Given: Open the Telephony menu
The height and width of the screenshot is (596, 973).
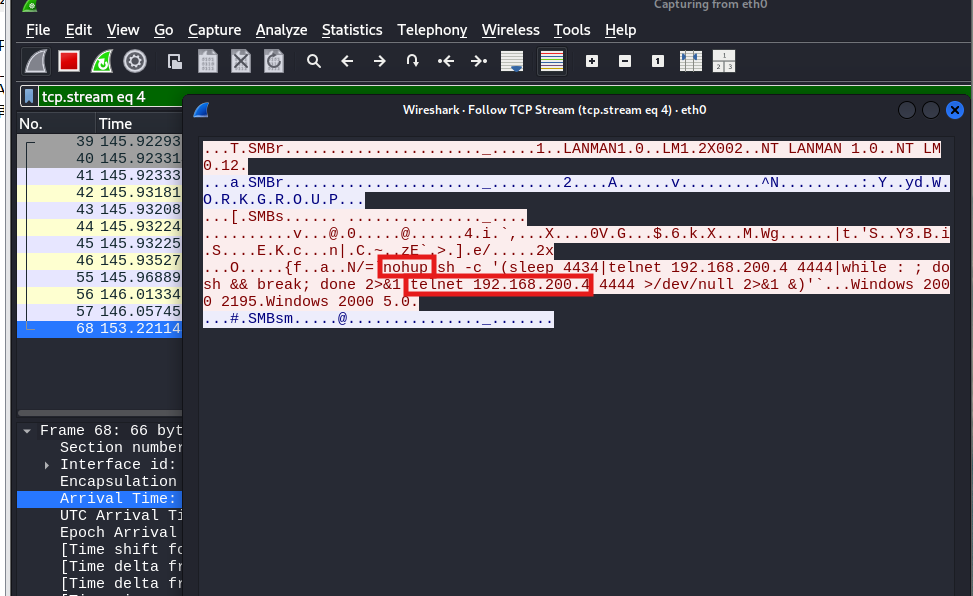Looking at the screenshot, I should (x=433, y=30).
